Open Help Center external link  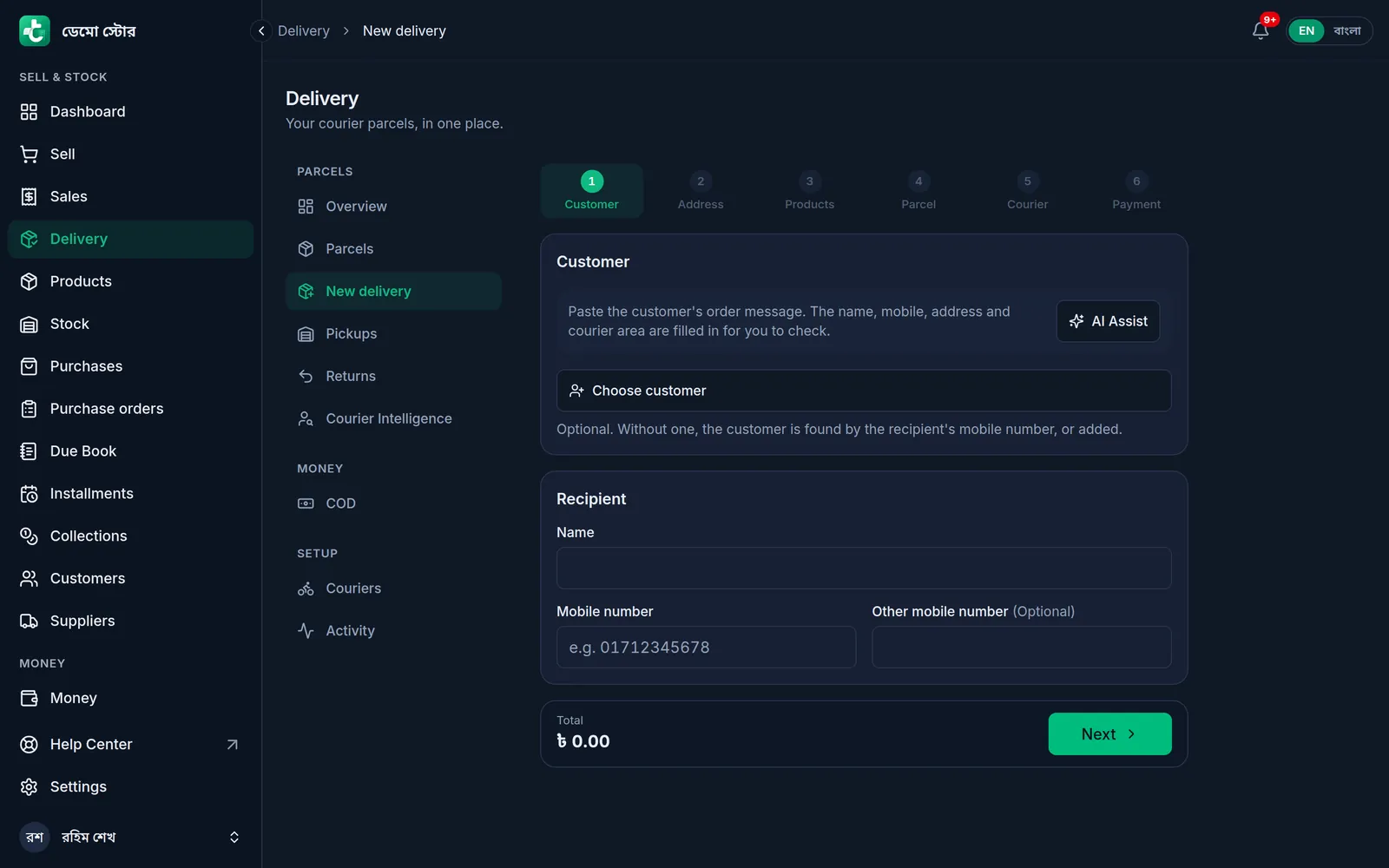pos(130,745)
